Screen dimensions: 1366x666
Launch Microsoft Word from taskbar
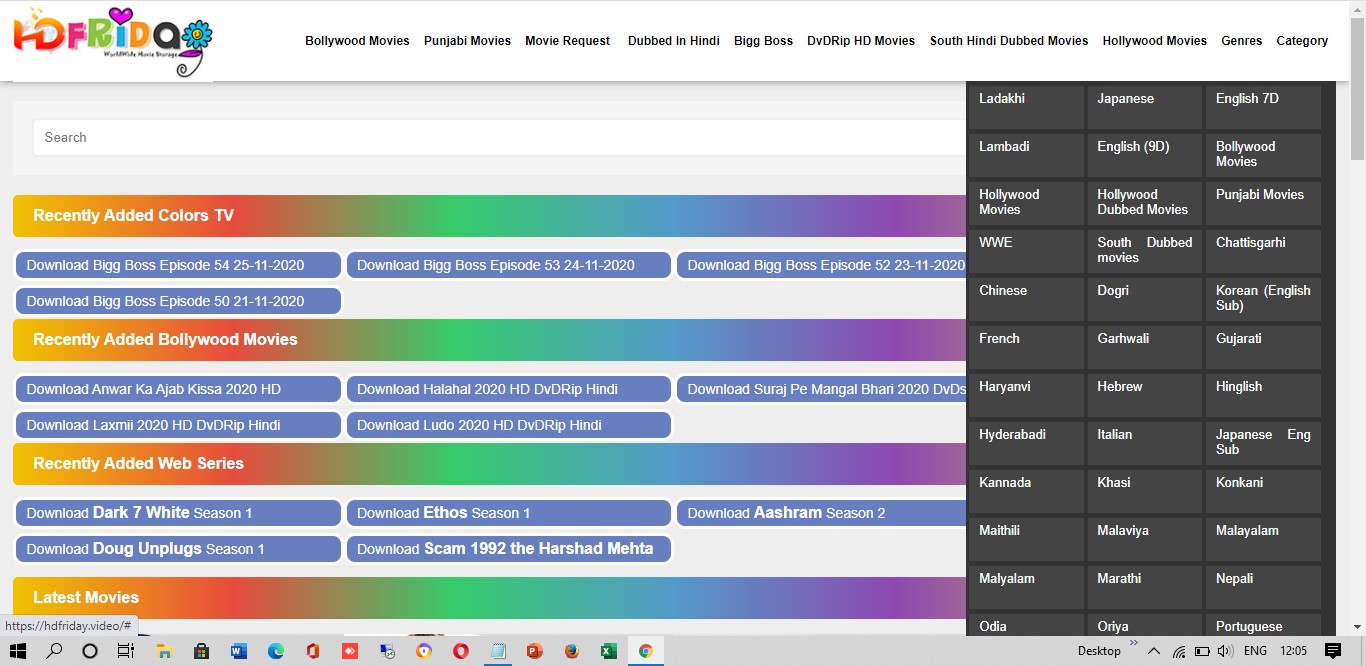pyautogui.click(x=238, y=651)
